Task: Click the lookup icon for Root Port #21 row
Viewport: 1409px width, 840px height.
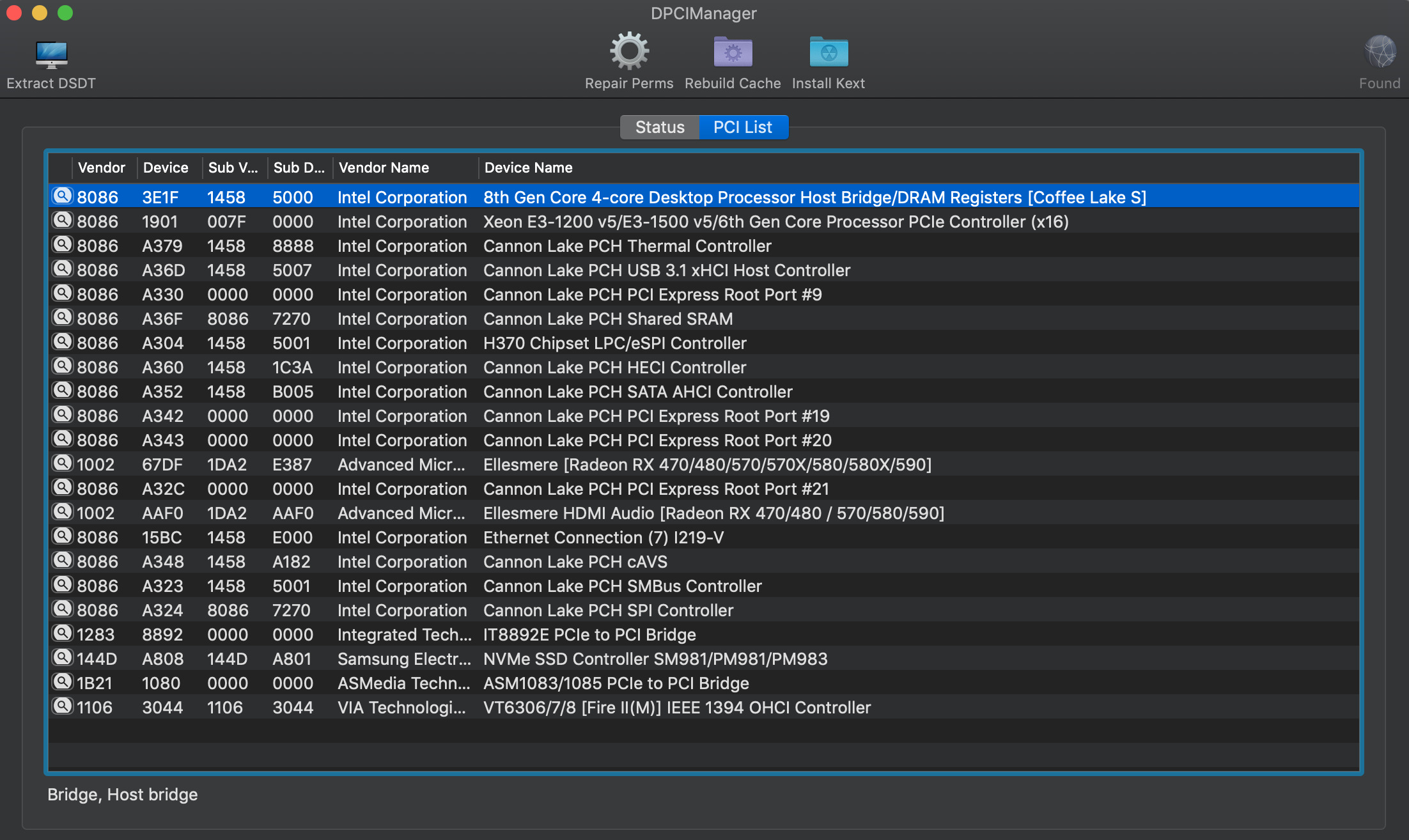Action: (62, 487)
